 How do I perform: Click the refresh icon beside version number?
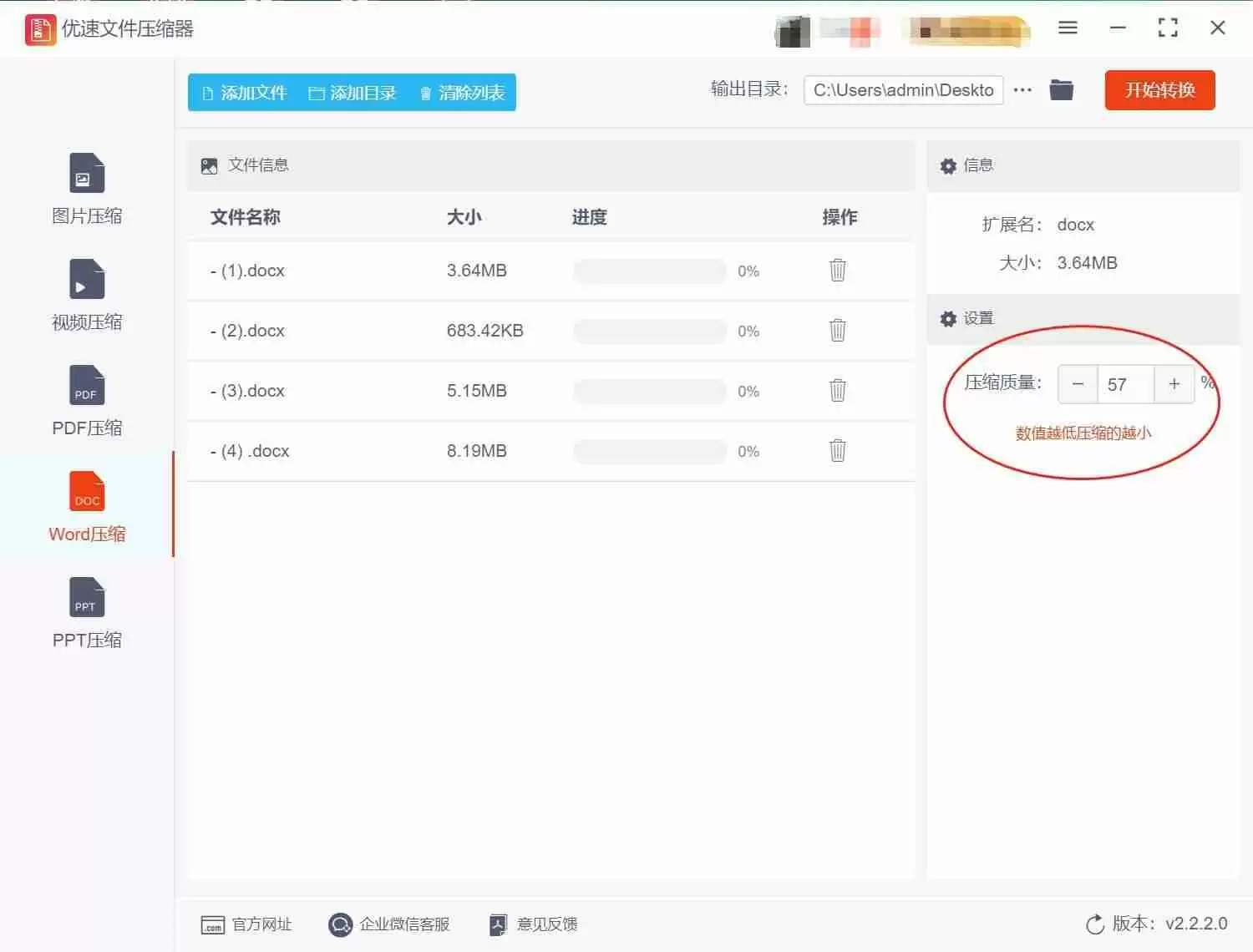(x=1095, y=924)
